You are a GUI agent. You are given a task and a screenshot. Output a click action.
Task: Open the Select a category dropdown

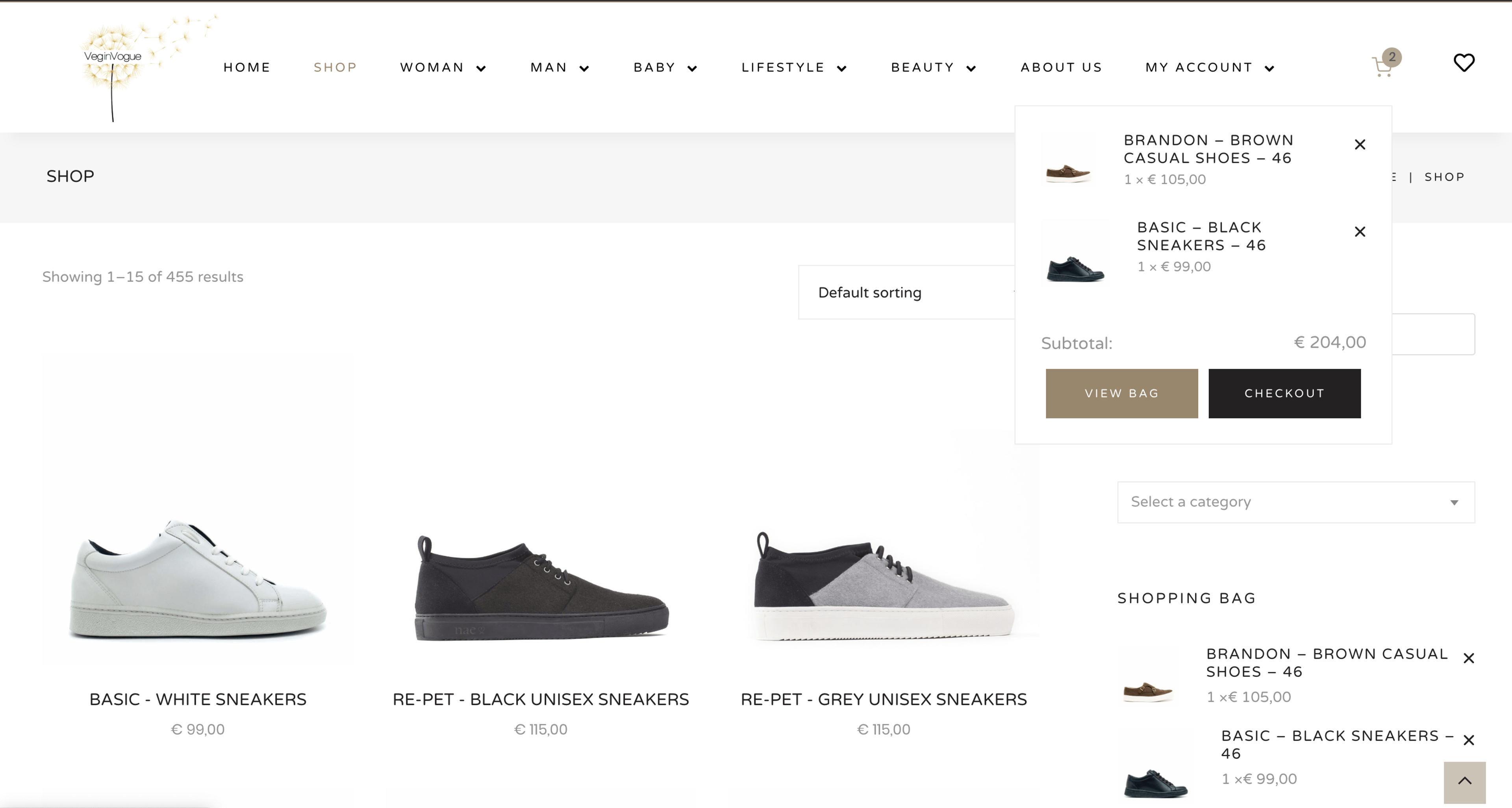pyautogui.click(x=1296, y=502)
